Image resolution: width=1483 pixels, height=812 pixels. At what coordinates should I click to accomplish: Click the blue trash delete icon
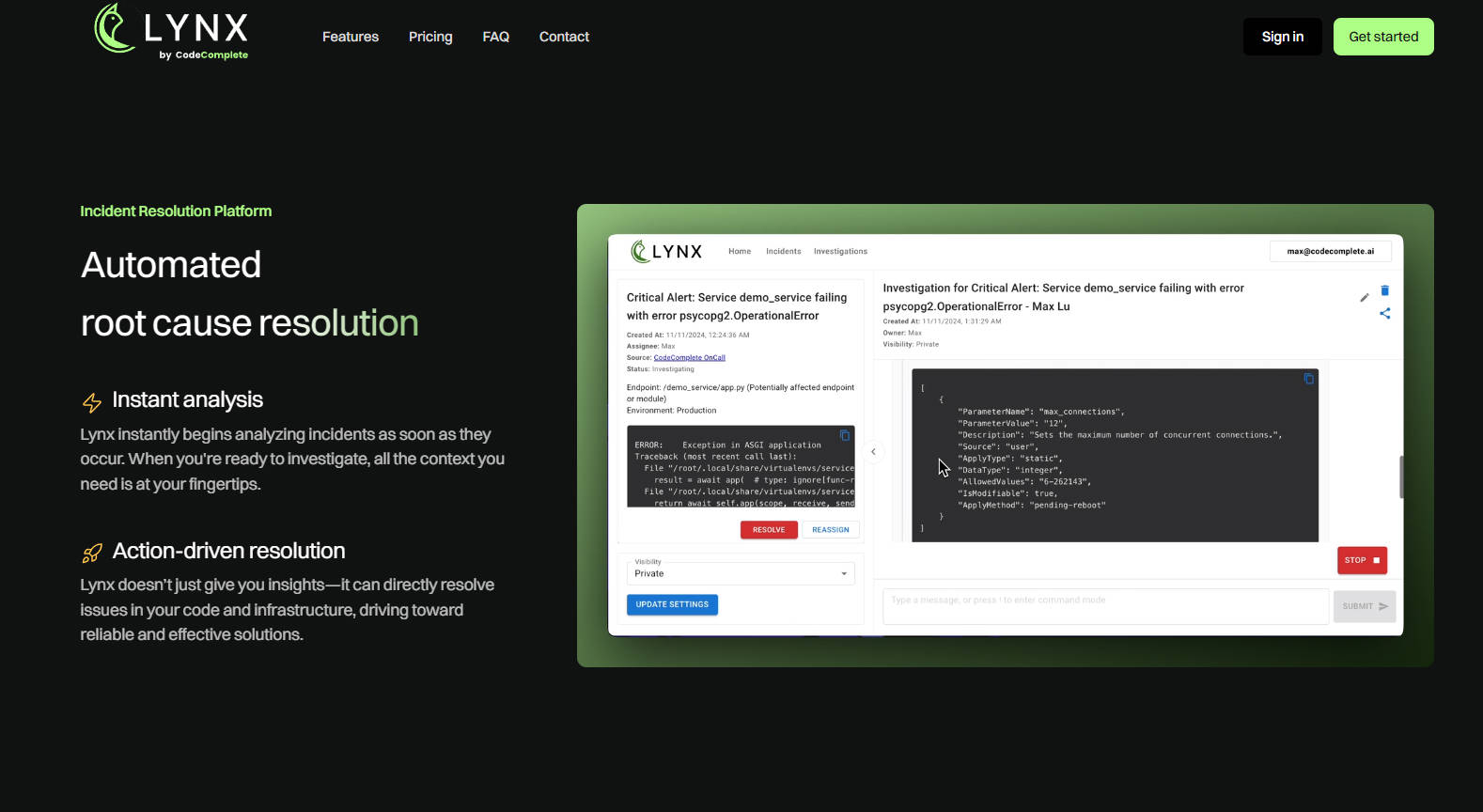1384,290
